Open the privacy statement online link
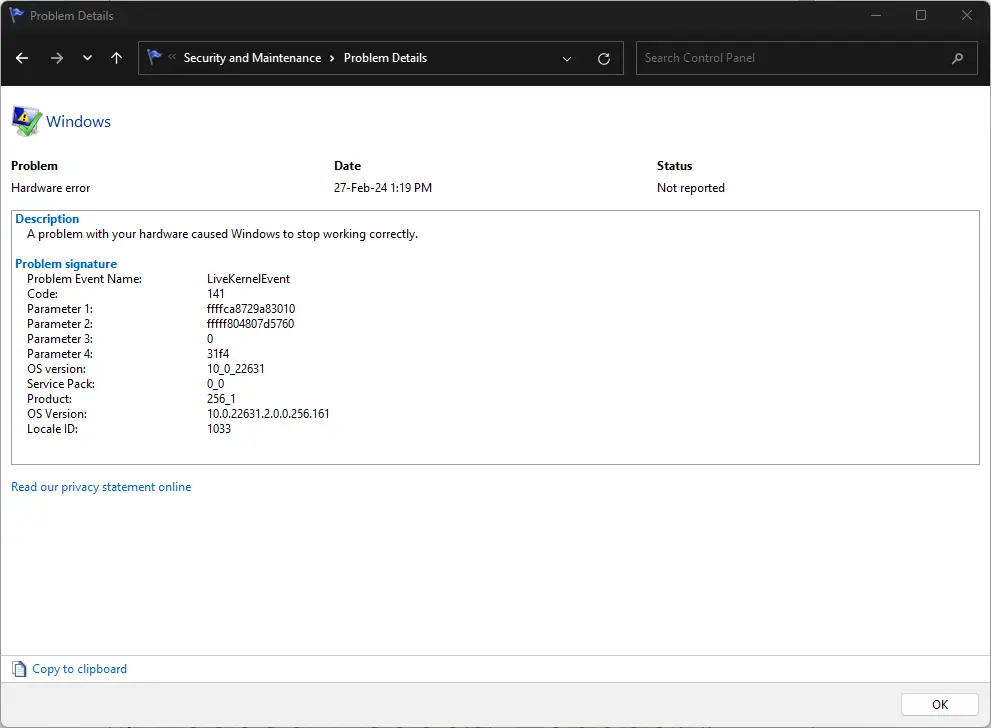This screenshot has width=991, height=728. (x=101, y=487)
